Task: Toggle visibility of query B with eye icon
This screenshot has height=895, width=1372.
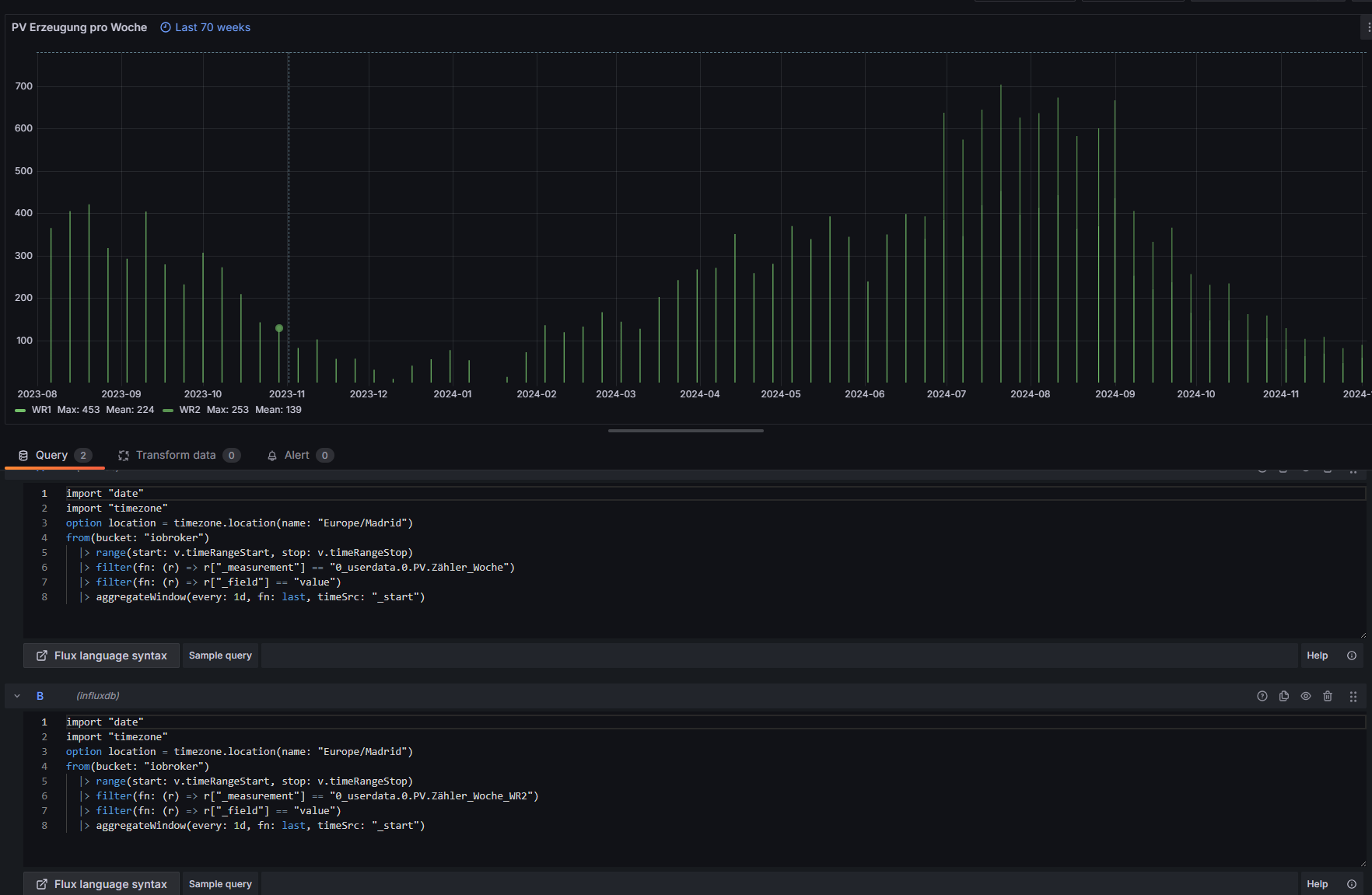Action: point(1306,696)
